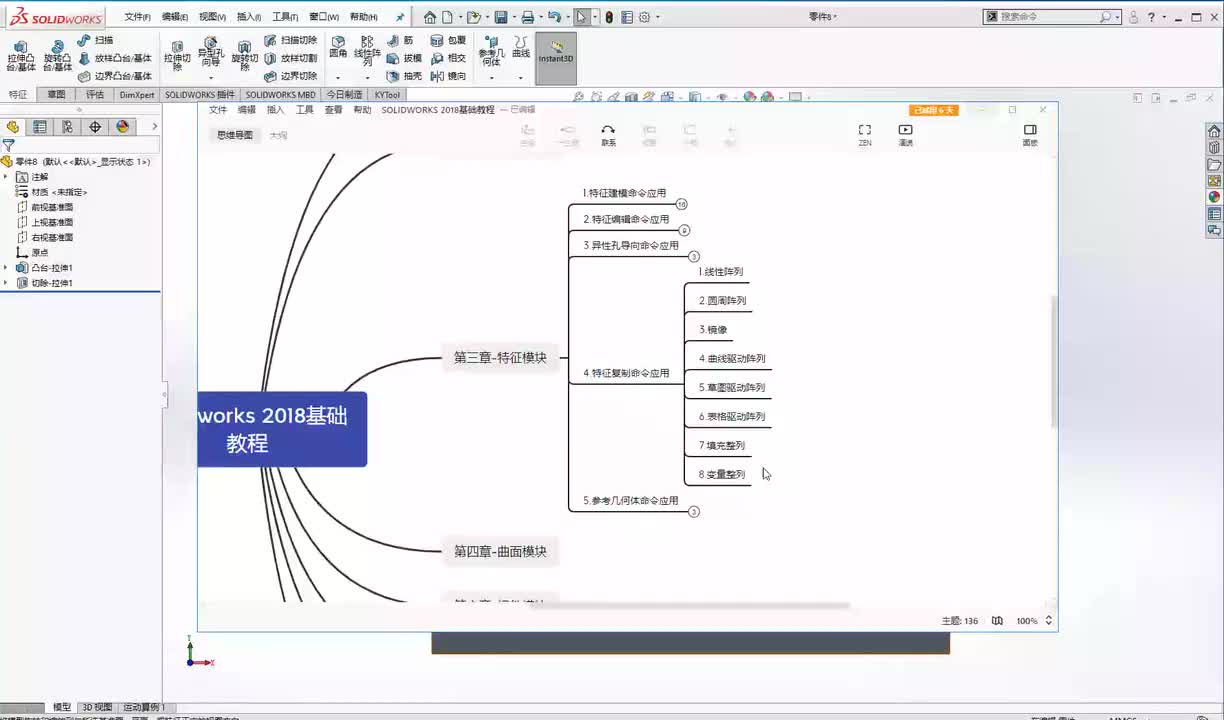Select the 拉伸凸台/基体 extrude boss tool
1224x720 pixels.
(x=21, y=56)
